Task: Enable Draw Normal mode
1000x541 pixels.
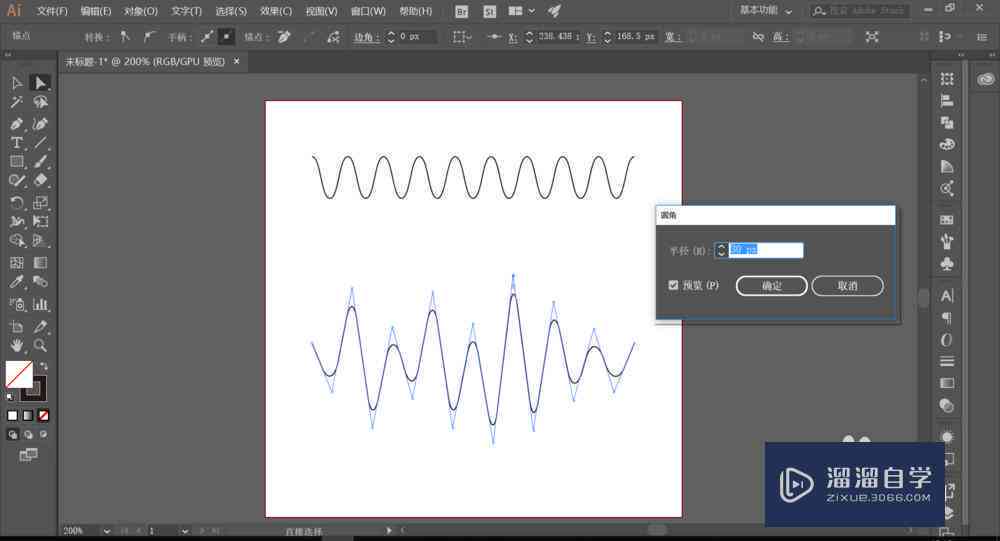Action: pos(12,434)
